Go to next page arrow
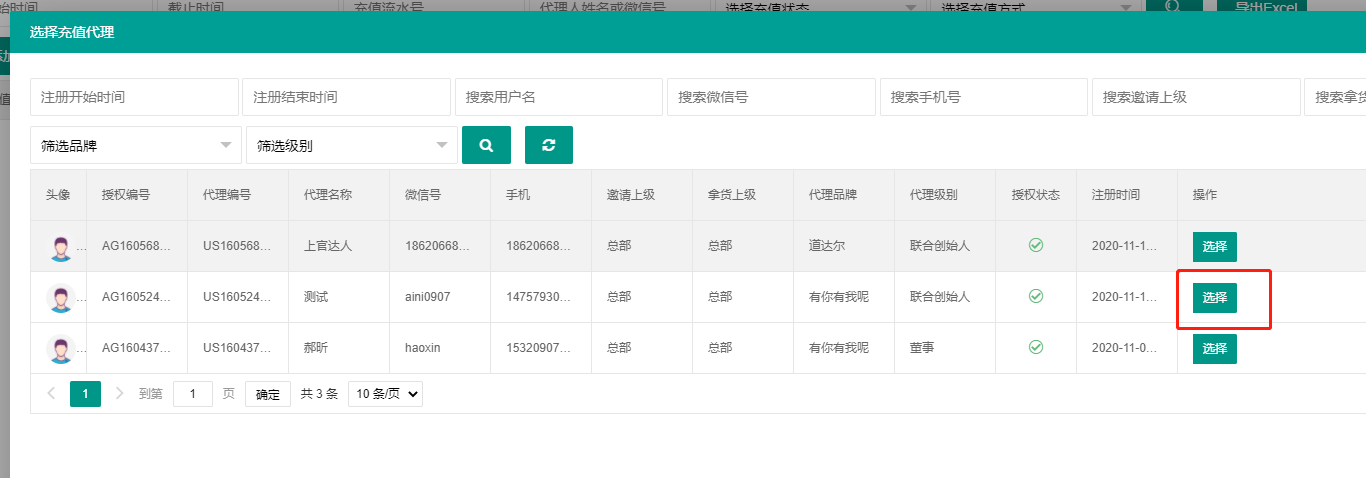Viewport: 1366px width, 478px height. point(120,394)
